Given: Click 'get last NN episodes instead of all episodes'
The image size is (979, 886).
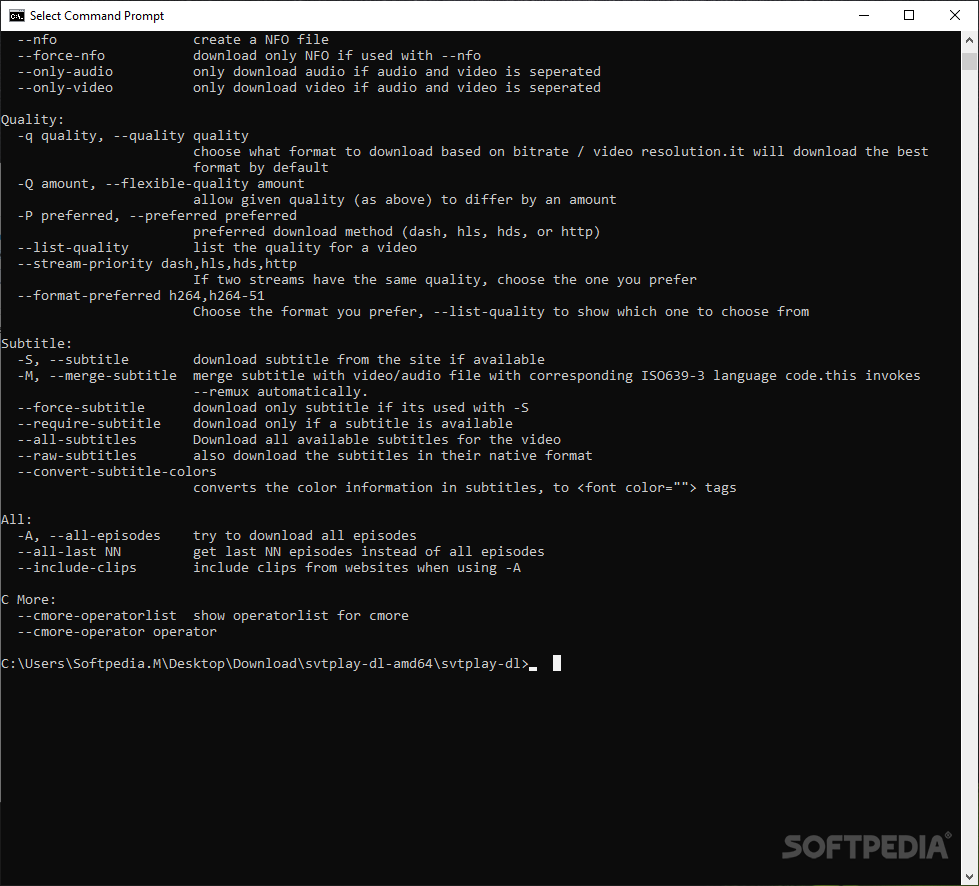Looking at the screenshot, I should click(x=368, y=552).
